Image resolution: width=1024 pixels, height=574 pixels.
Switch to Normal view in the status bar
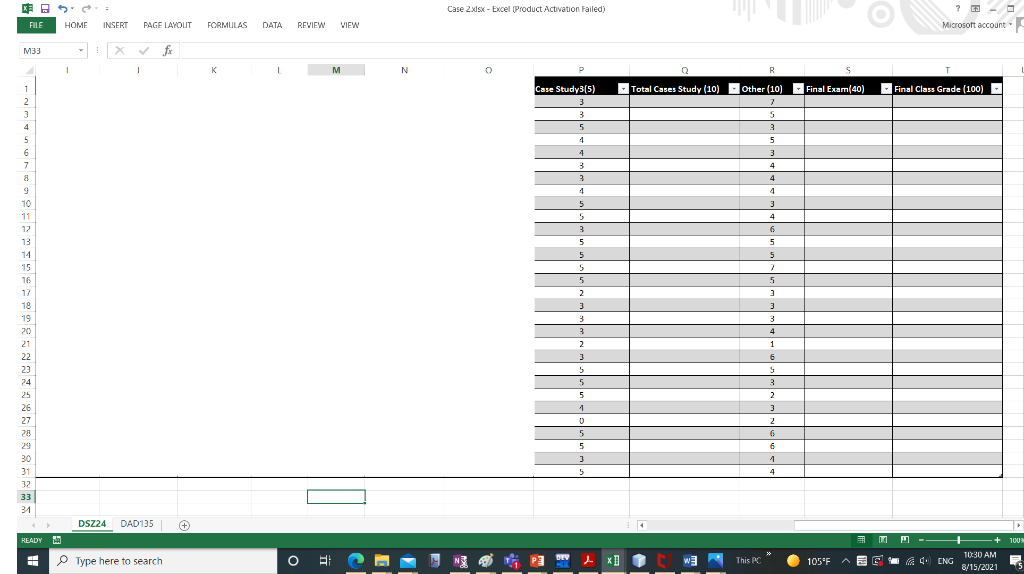point(861,540)
